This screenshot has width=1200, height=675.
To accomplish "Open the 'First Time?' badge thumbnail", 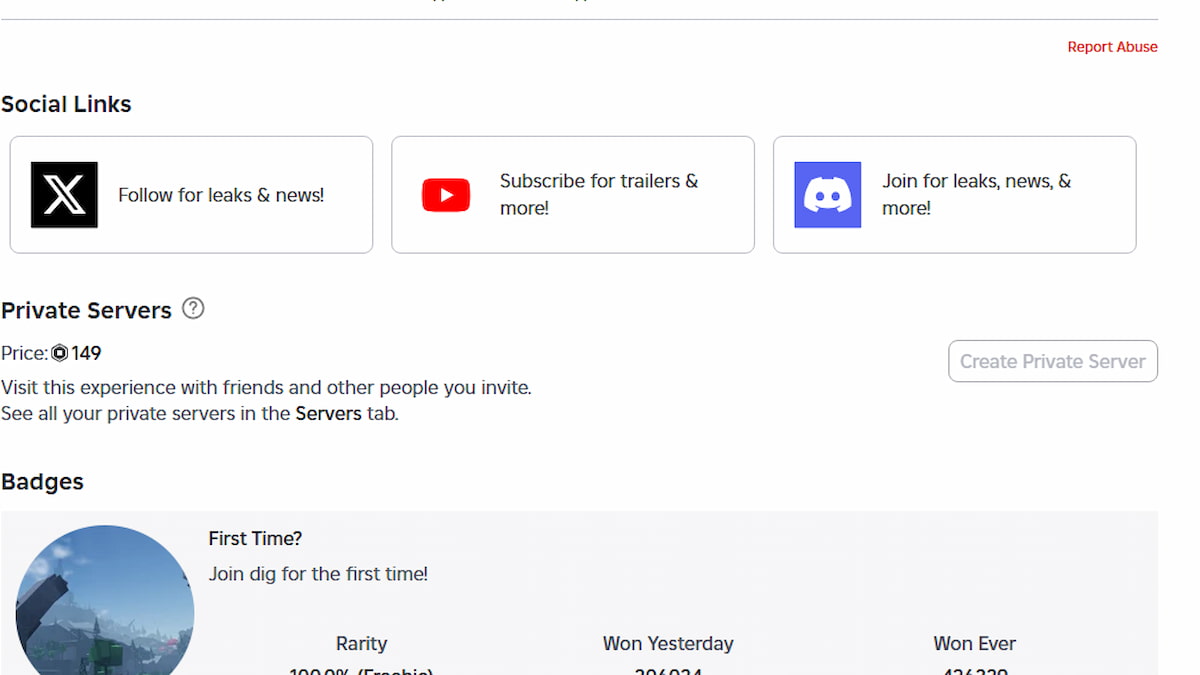I will [105, 600].
